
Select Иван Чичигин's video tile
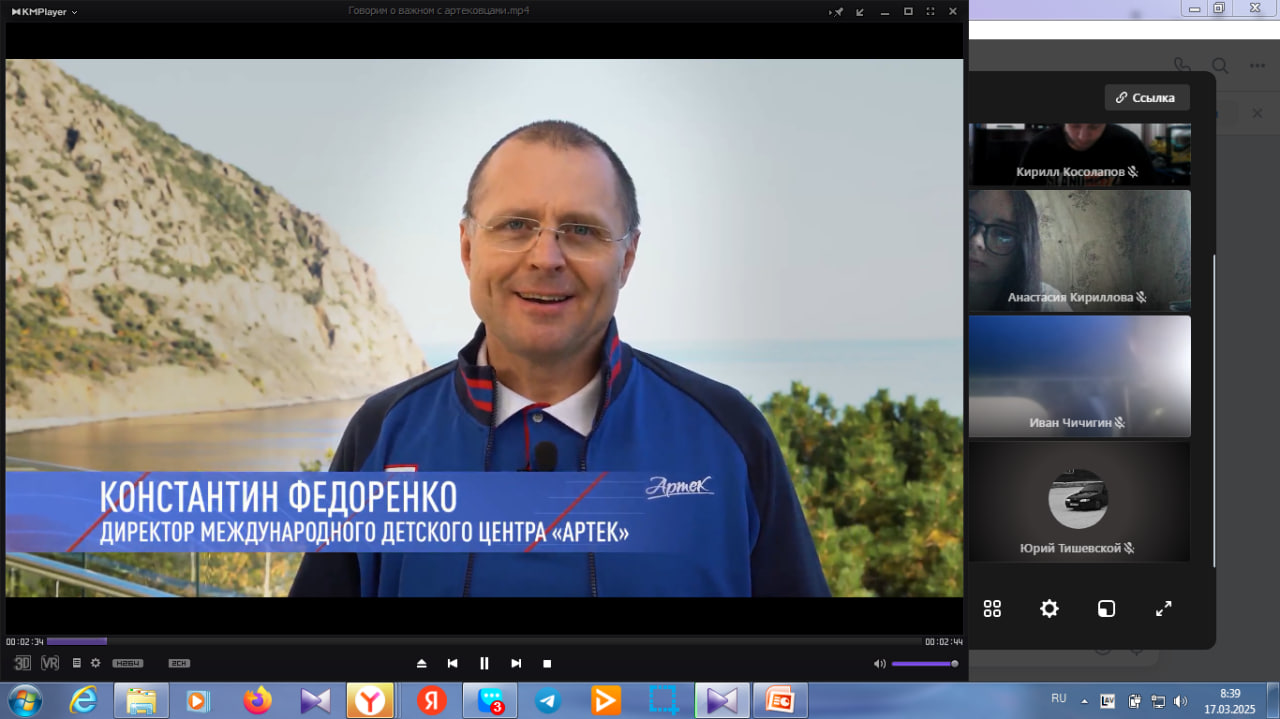point(1079,376)
